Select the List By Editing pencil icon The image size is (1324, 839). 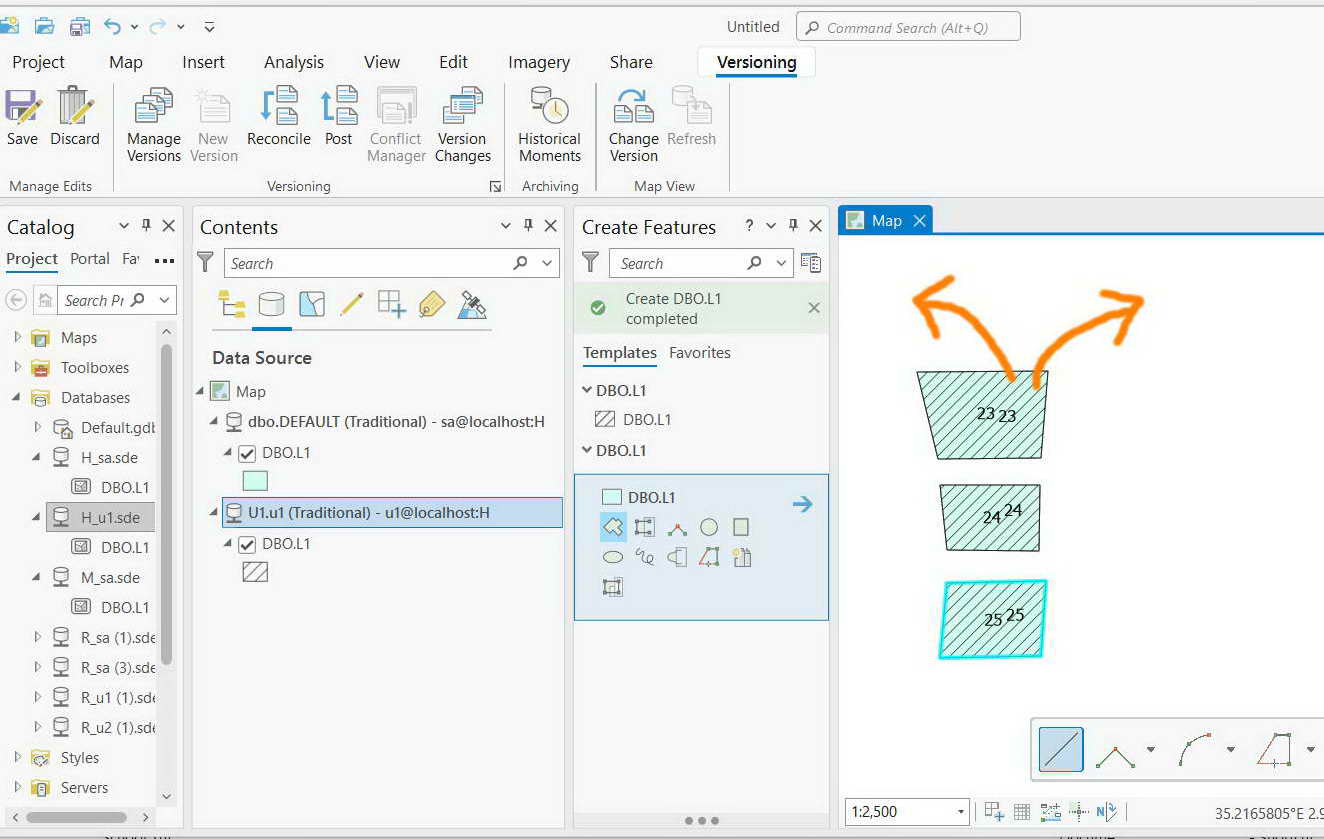point(351,304)
